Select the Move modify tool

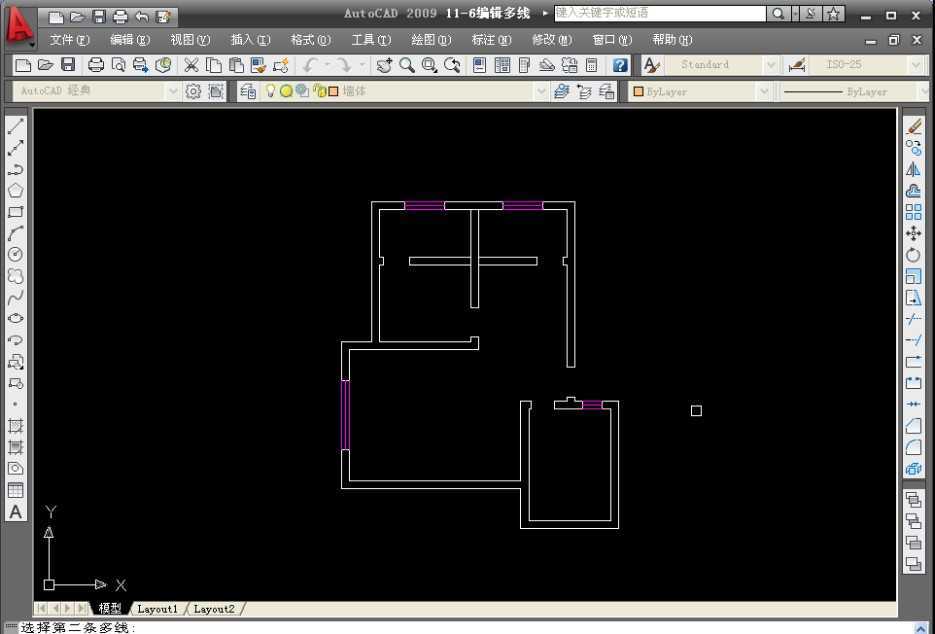(914, 233)
